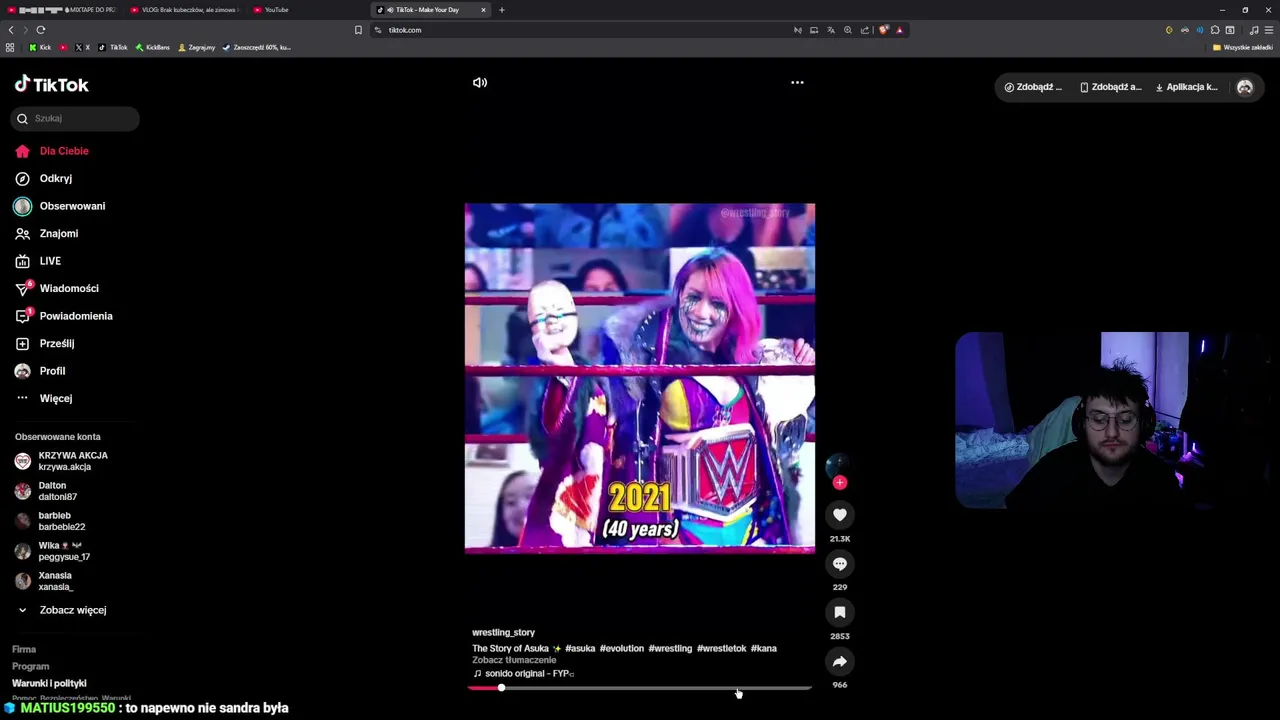Click Zobacz tłumaczenie translation link
Viewport: 1280px width, 720px height.
pyautogui.click(x=514, y=660)
